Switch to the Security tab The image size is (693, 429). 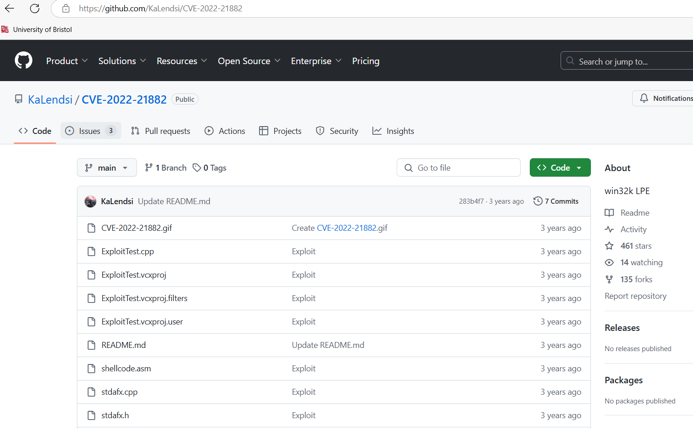pos(337,131)
